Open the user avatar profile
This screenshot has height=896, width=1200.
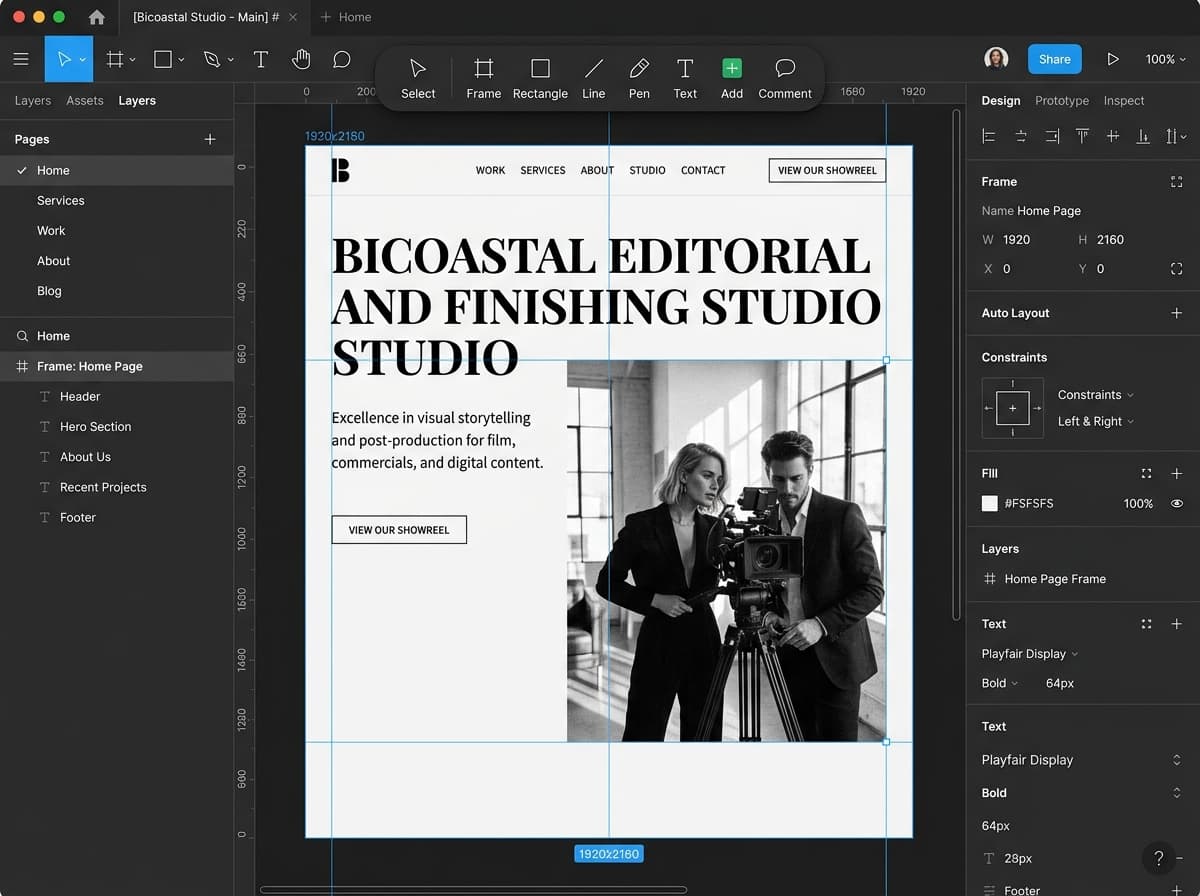[x=996, y=59]
